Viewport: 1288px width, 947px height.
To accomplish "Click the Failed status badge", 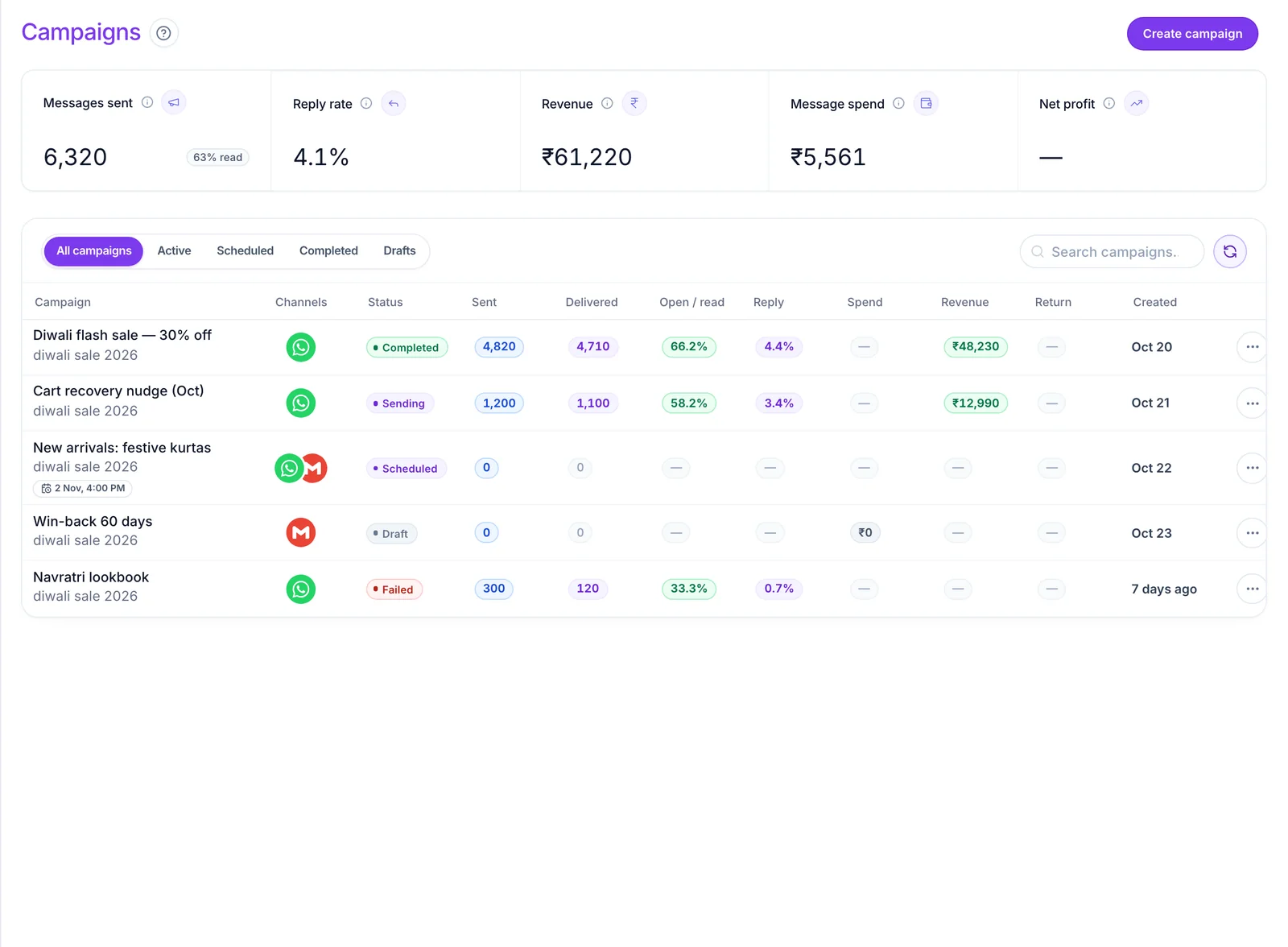I will click(394, 589).
